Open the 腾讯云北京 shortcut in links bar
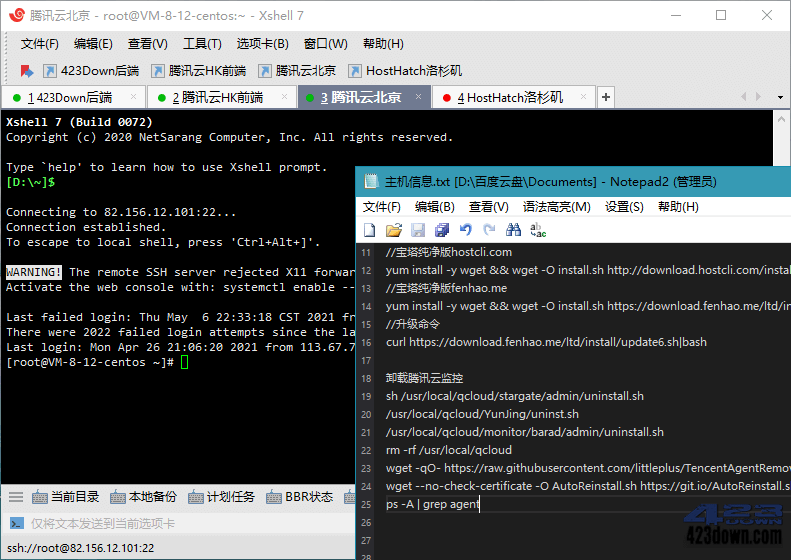Image resolution: width=791 pixels, height=560 pixels. pos(297,71)
